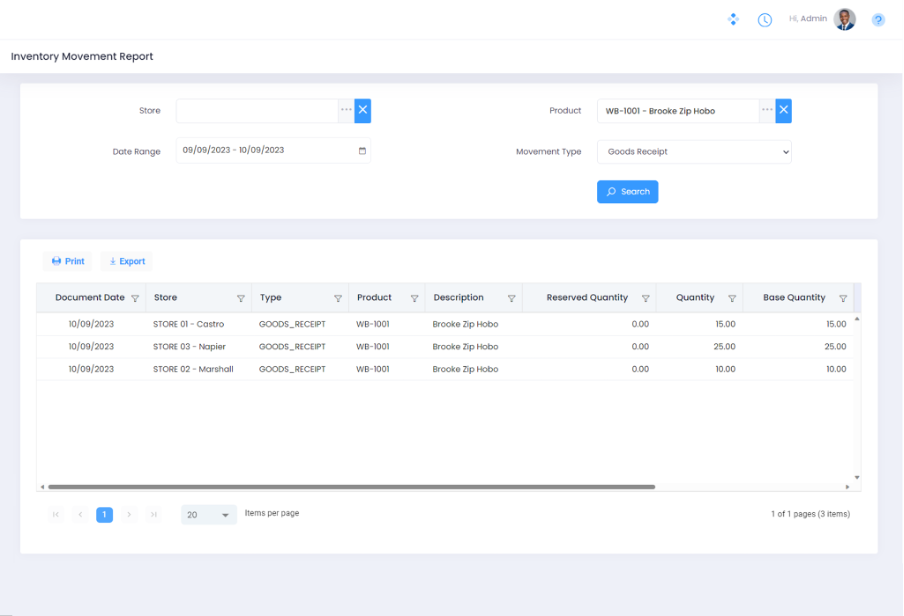Clear the Product field with X
The width and height of the screenshot is (904, 616).
pos(784,110)
